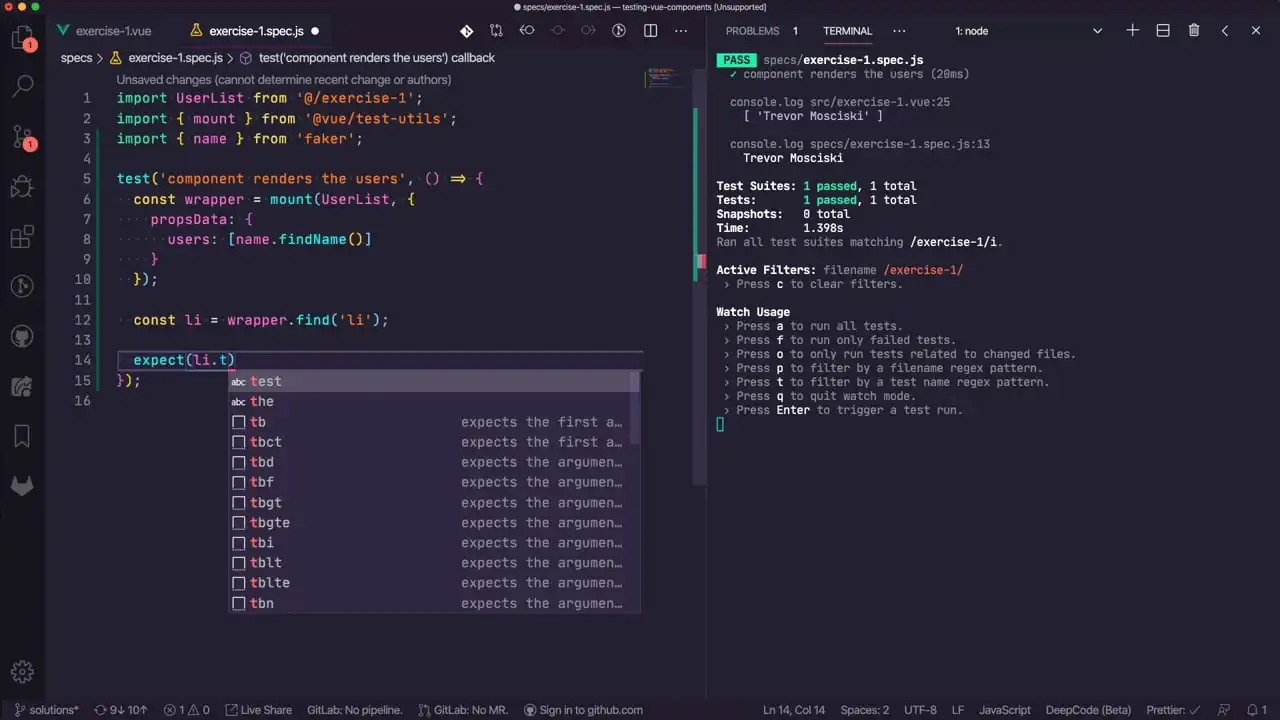Pick the 'tbgt' snippet suggestion
Viewport: 1280px width, 720px height.
(x=434, y=502)
